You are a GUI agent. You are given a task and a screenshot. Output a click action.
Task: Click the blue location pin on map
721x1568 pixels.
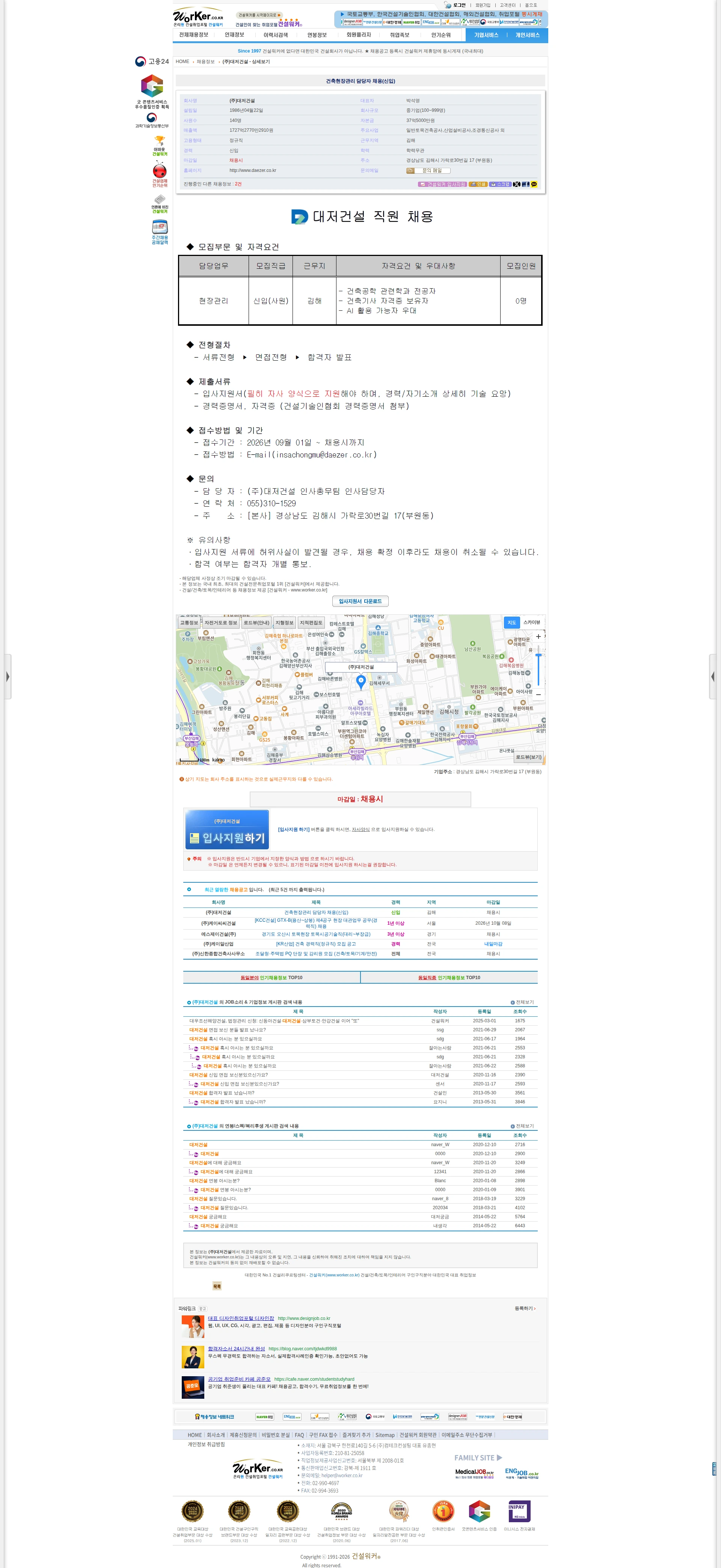coord(360,682)
